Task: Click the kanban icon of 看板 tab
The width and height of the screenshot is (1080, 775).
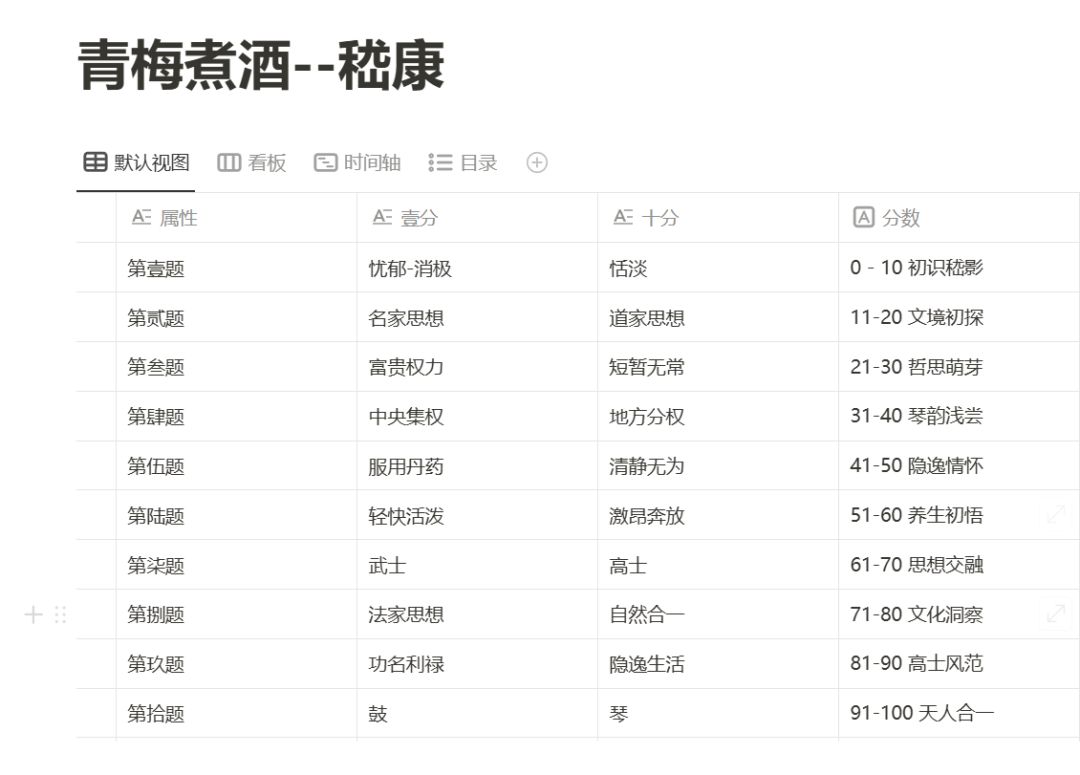Action: tap(229, 163)
